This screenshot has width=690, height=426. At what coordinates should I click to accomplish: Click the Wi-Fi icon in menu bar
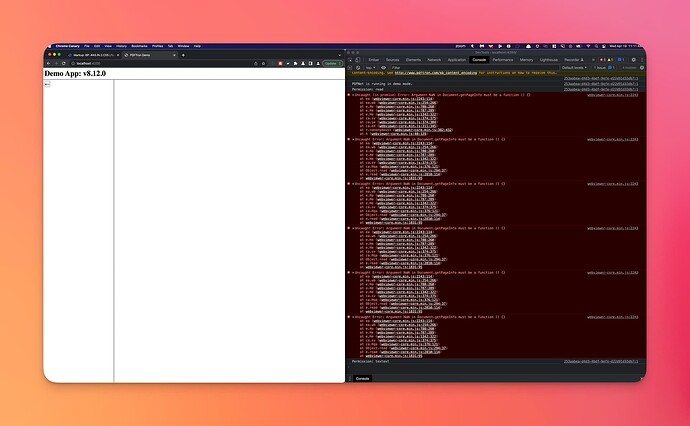coord(588,46)
